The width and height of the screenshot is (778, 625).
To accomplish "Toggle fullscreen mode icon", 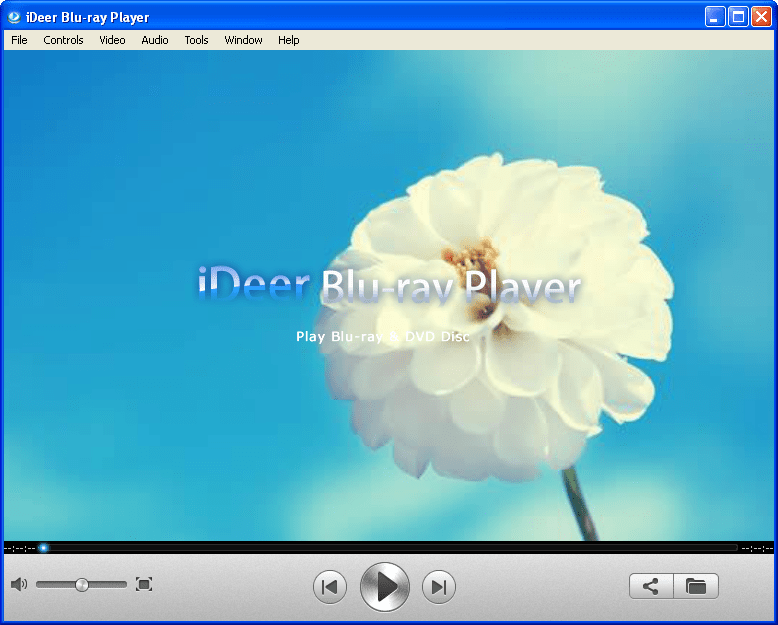I will tap(144, 584).
